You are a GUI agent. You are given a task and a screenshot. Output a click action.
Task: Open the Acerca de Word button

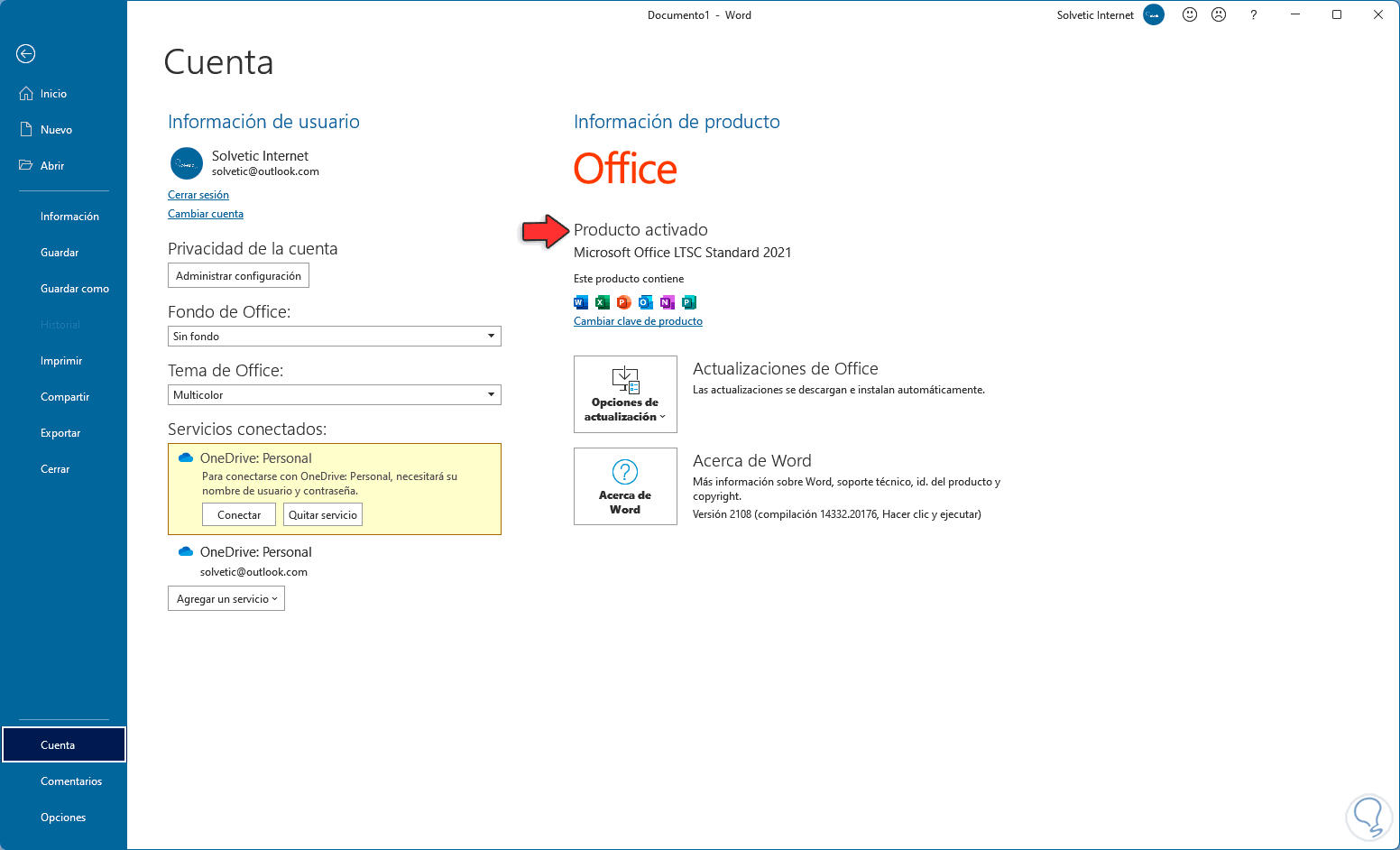(625, 486)
